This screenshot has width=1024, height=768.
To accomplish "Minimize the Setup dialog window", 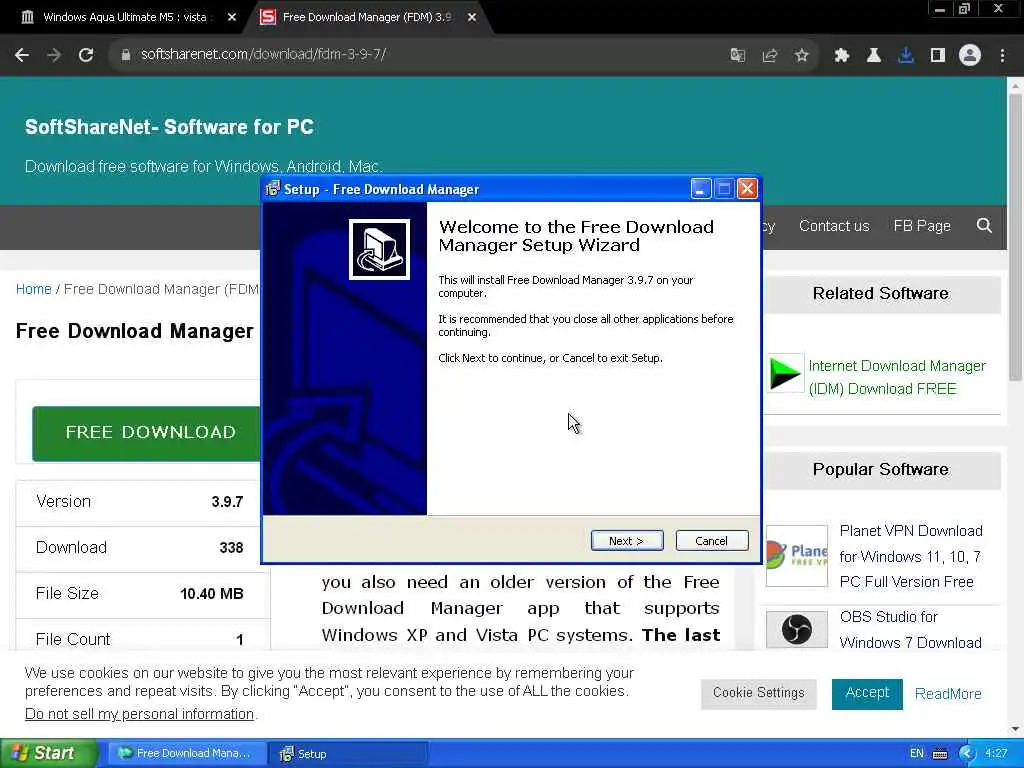I will 700,189.
